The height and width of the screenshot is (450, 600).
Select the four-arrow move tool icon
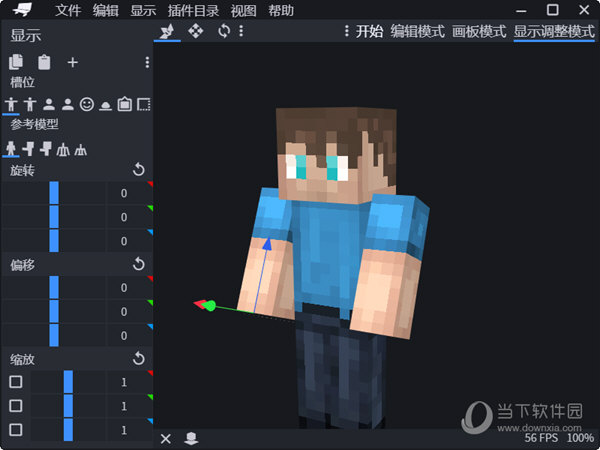click(196, 31)
